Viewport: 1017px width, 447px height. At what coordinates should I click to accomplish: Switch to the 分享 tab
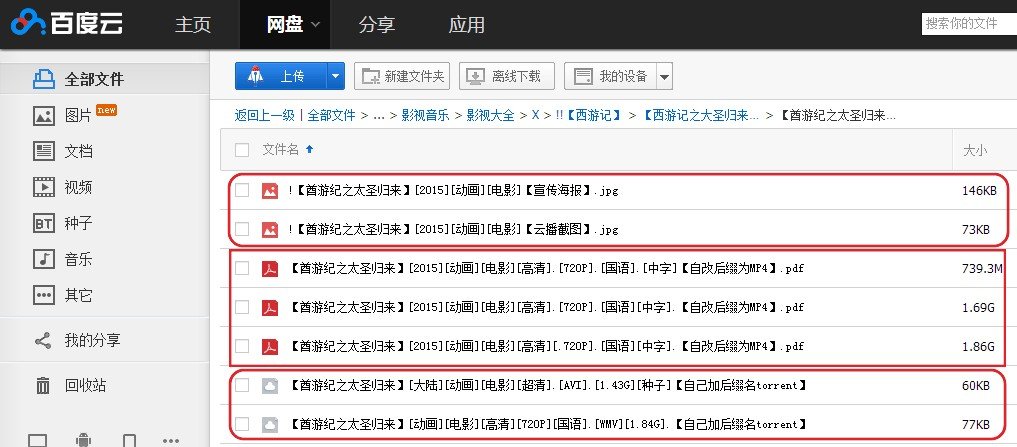377,25
